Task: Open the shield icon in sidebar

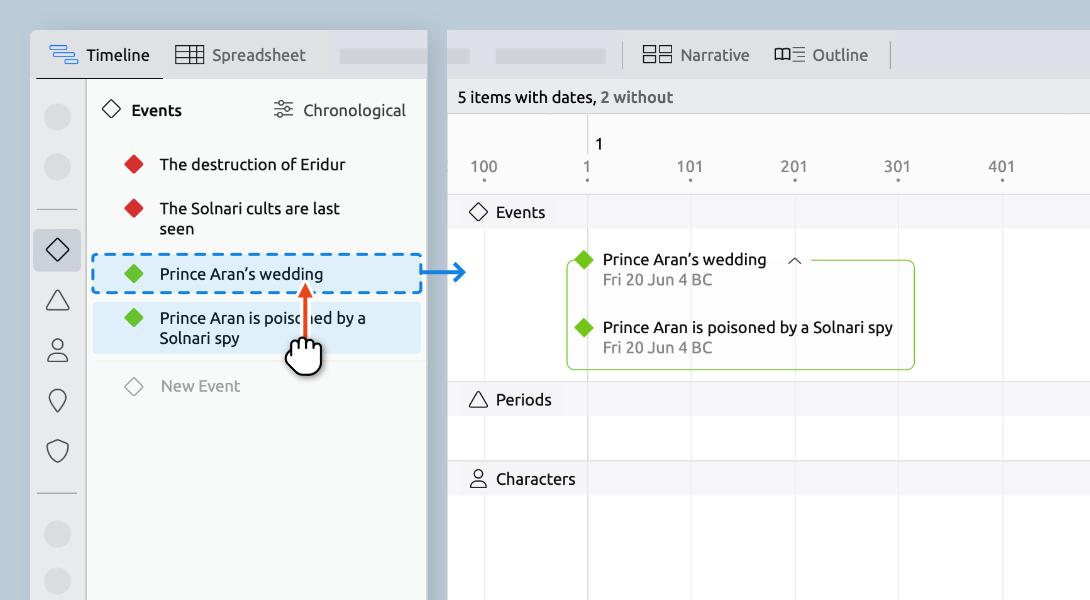Action: point(58,451)
